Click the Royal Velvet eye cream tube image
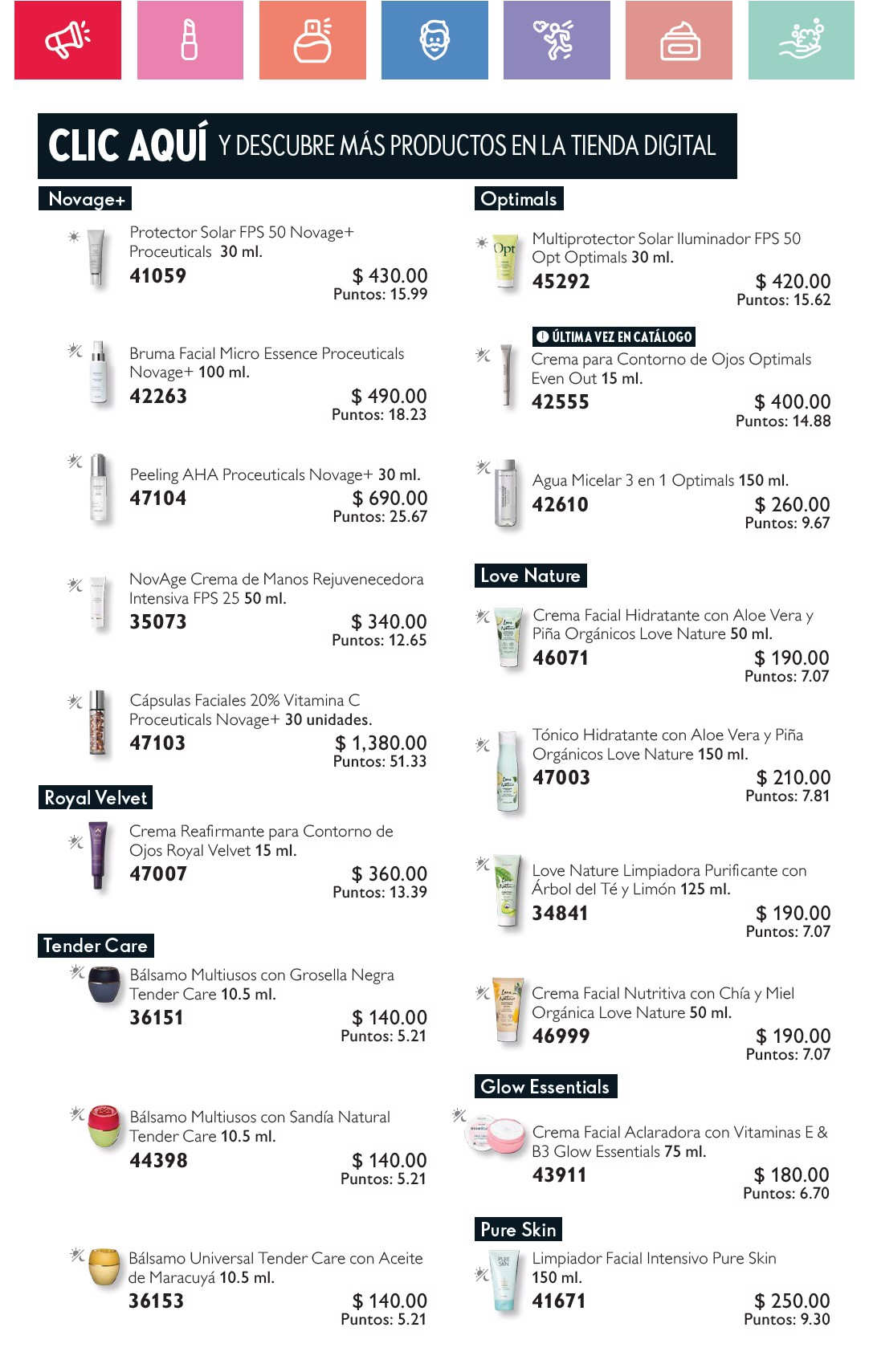Screen dimensions: 869x1372 (98, 856)
